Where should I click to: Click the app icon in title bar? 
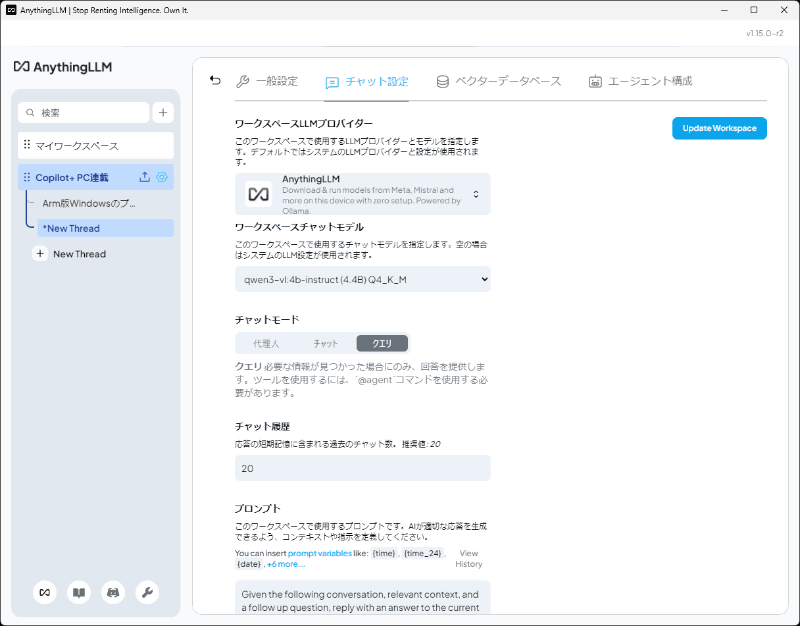tap(11, 10)
